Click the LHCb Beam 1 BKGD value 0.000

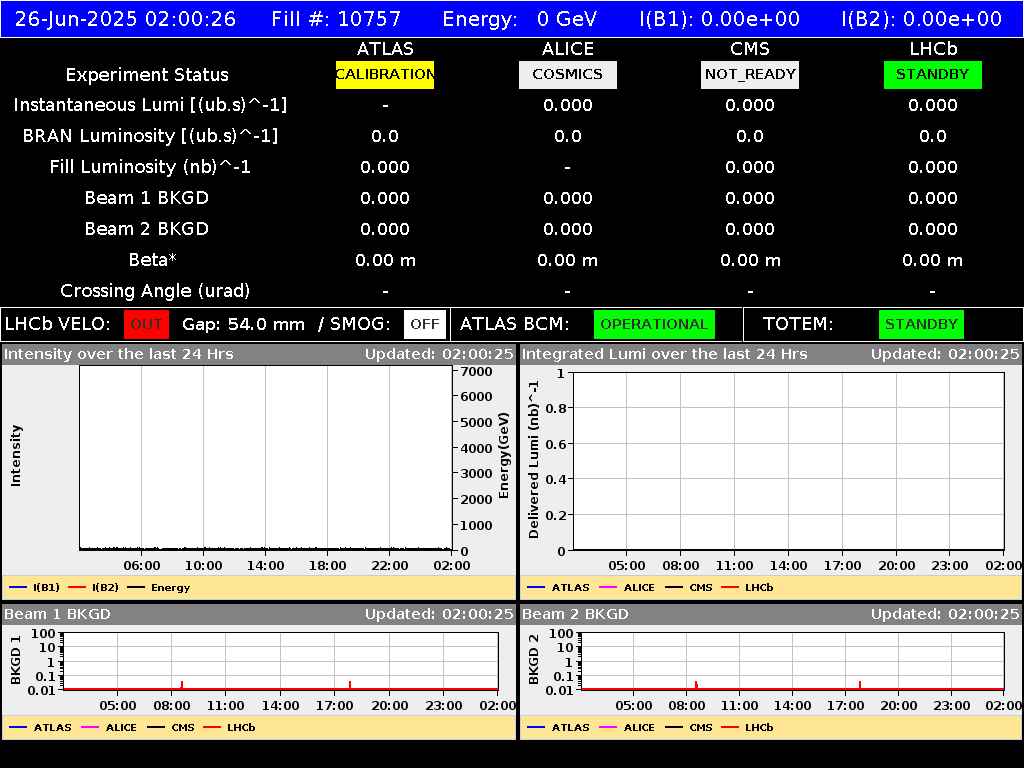click(933, 198)
